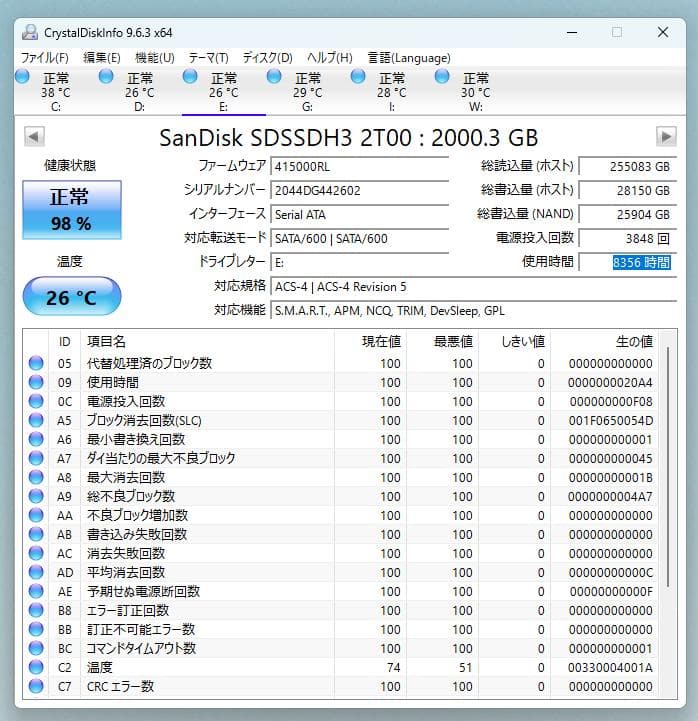
Task: Click status orb for attribute AE row
Action: pos(36,591)
